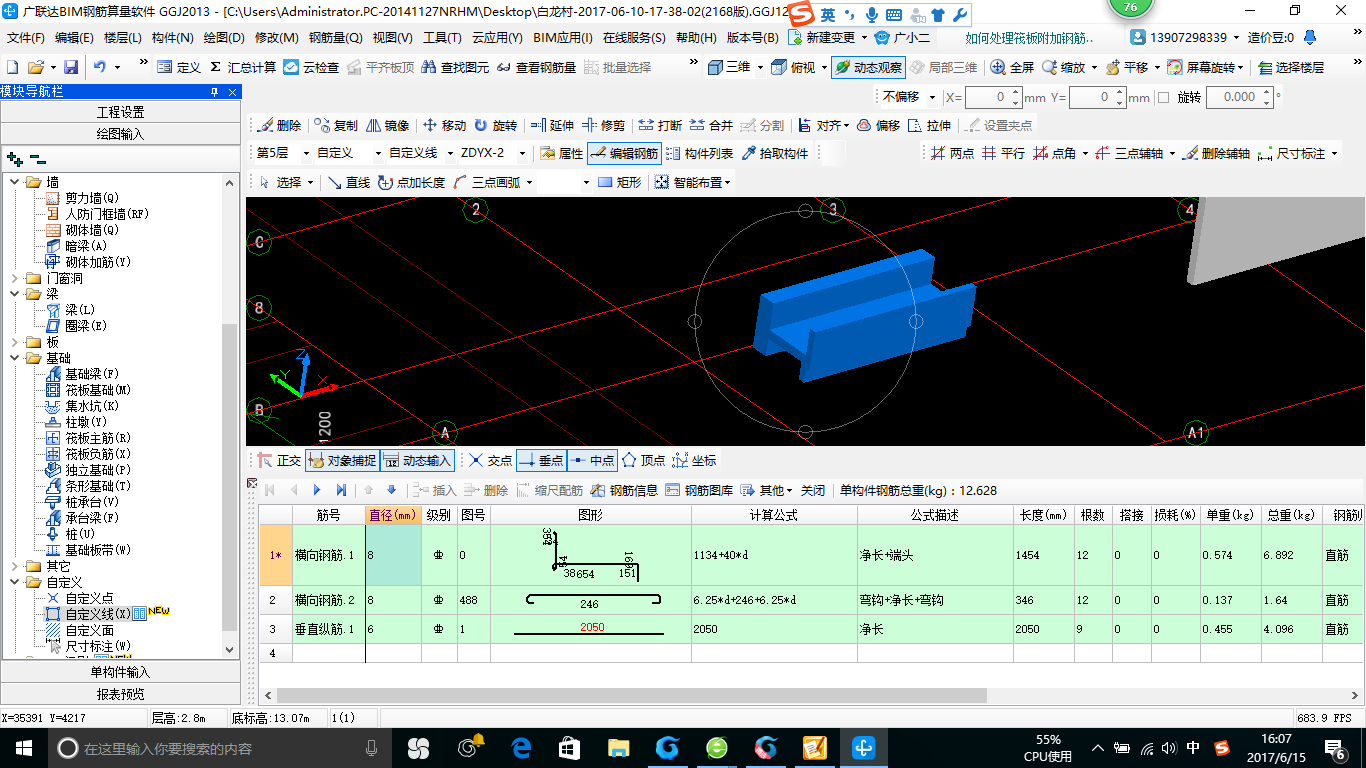The image size is (1366, 768).
Task: Open the 汇总计算 calculation tool
Action: [x=243, y=67]
